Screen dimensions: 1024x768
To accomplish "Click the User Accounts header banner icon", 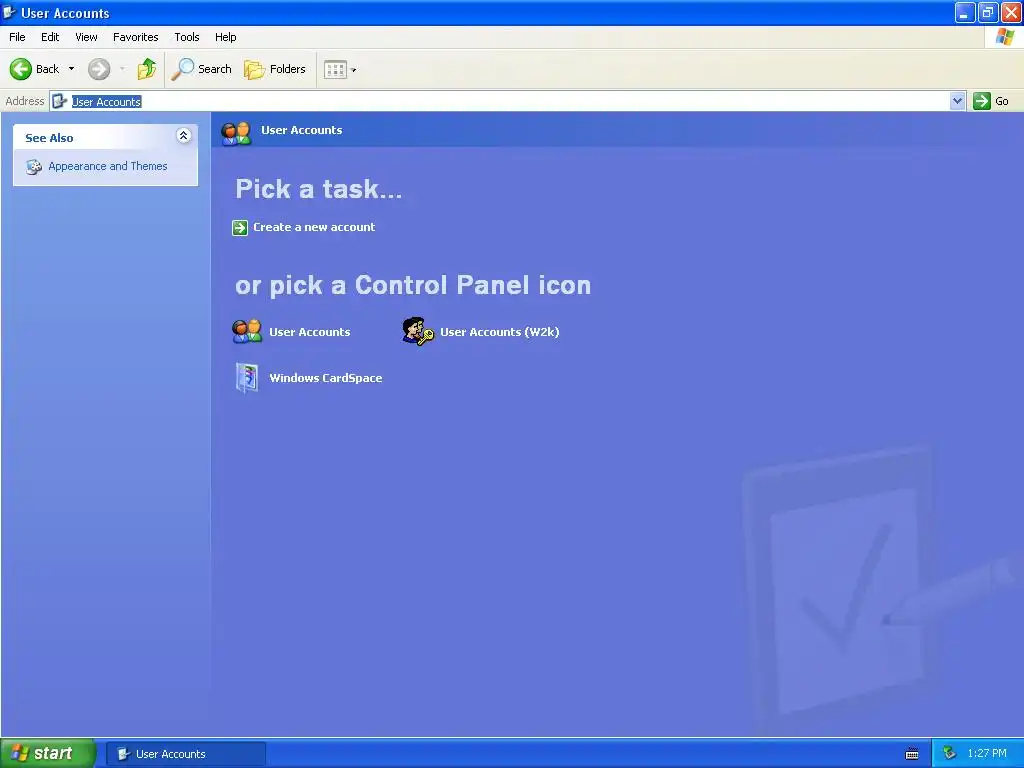I will (x=236, y=133).
